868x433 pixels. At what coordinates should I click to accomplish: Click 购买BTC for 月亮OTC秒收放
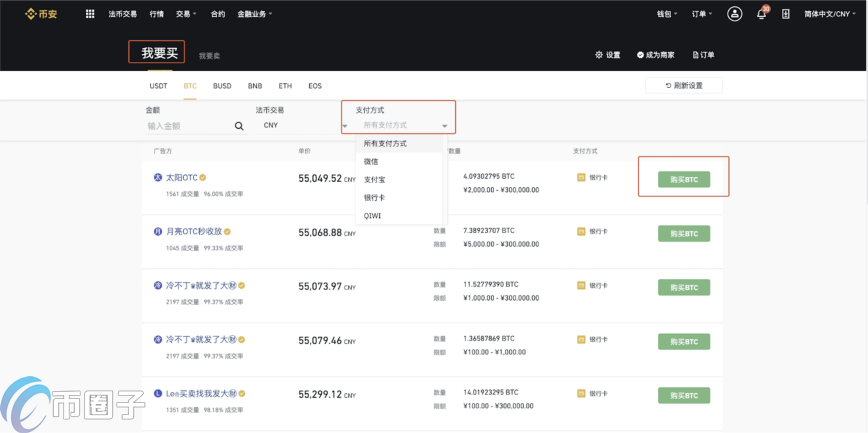tap(684, 234)
